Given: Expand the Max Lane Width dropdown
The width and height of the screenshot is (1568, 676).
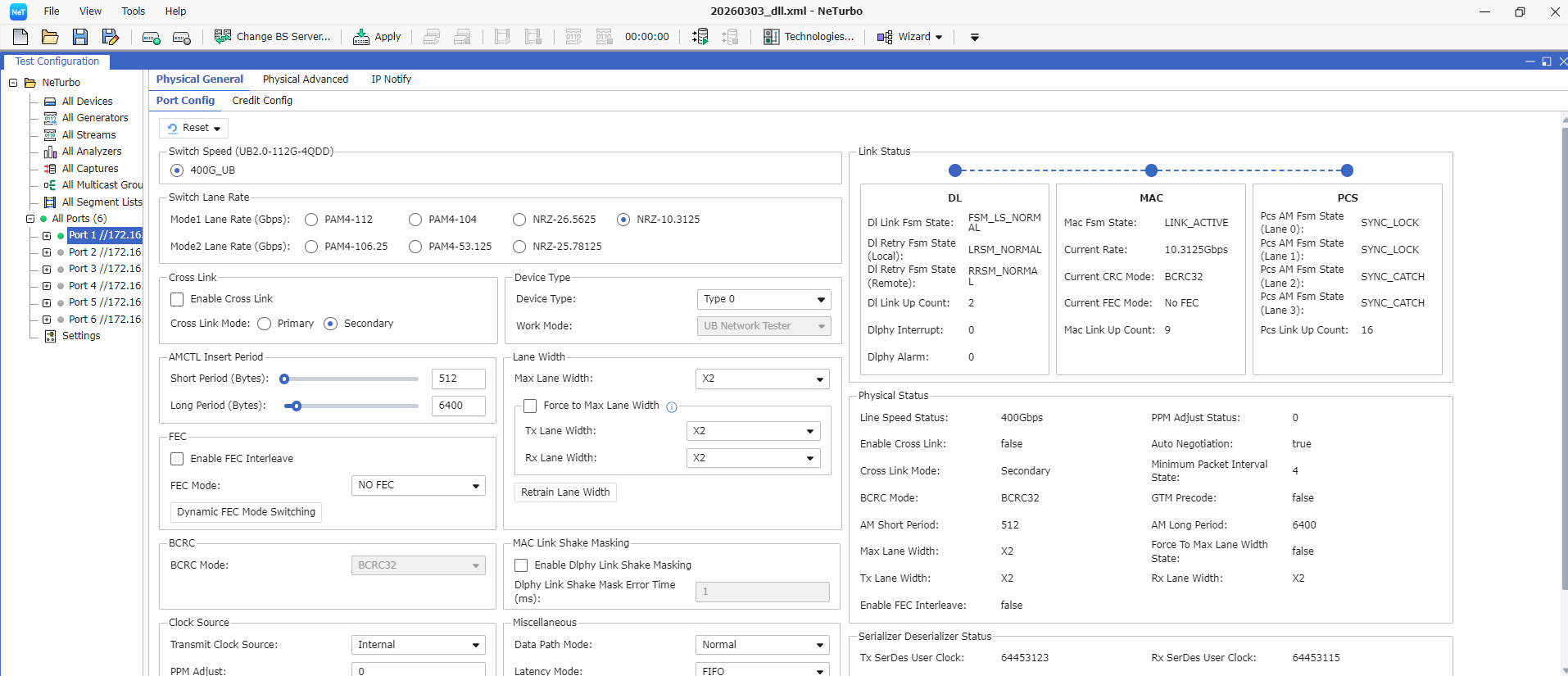Looking at the screenshot, I should [762, 379].
